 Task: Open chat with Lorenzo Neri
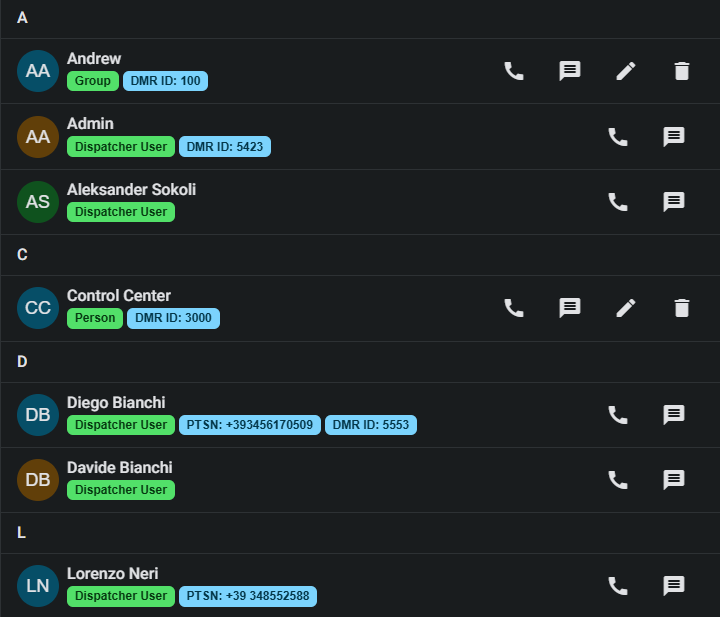click(674, 586)
